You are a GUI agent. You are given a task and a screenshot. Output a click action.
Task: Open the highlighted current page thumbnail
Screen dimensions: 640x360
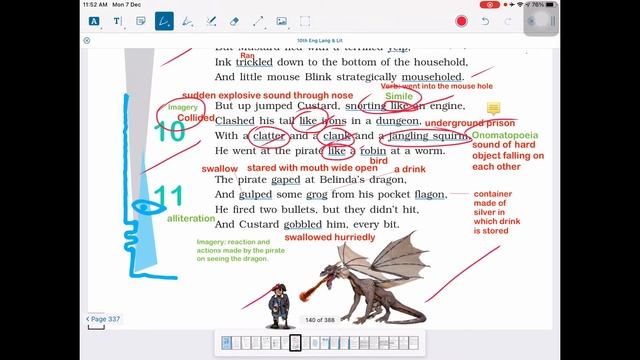click(296, 343)
